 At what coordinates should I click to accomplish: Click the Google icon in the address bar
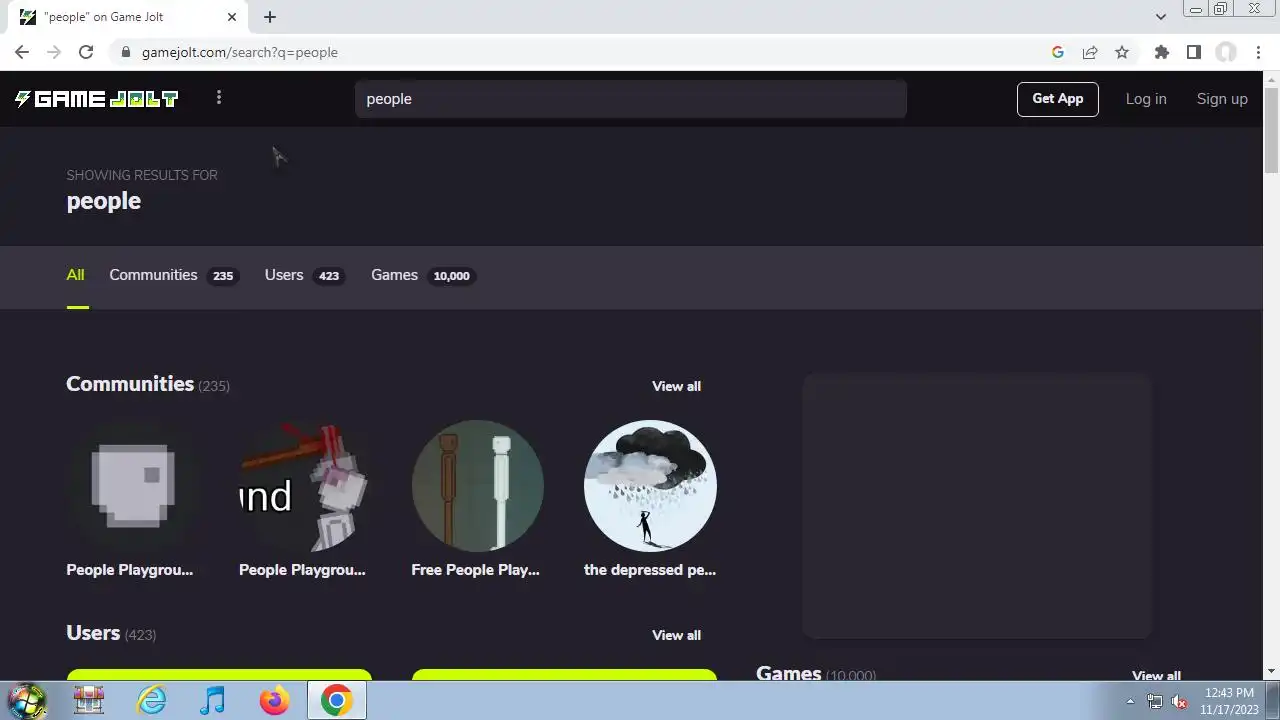pos(1058,52)
